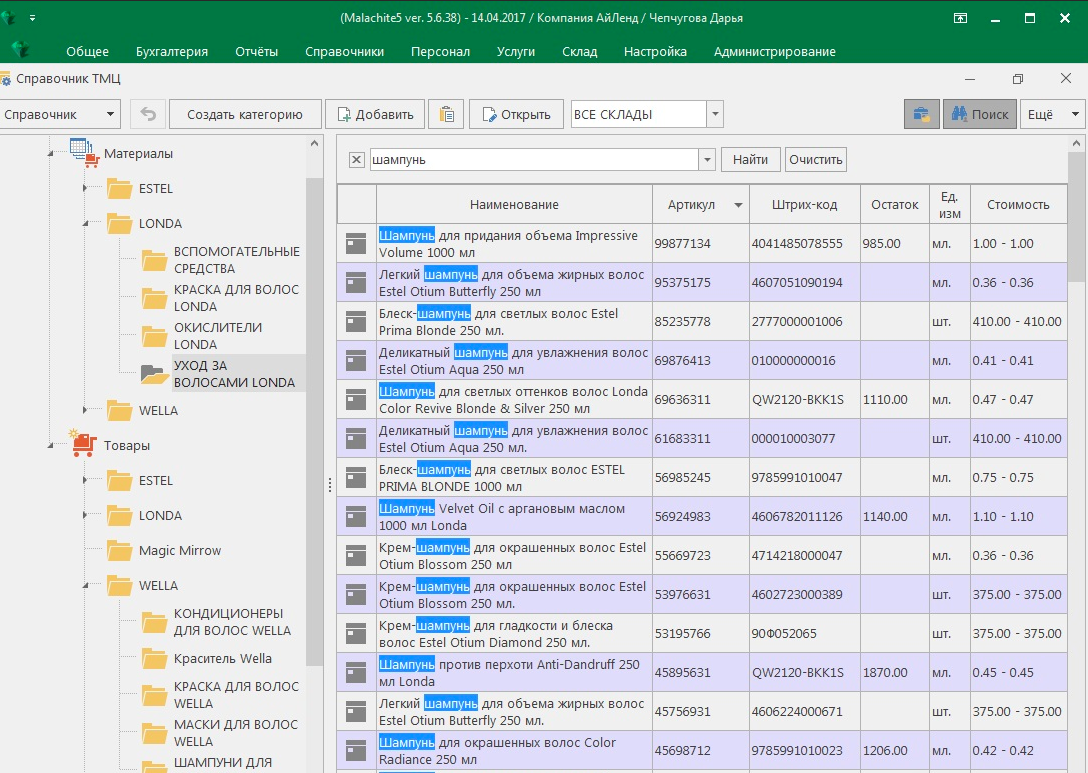Click the opened folder icon УХОД ЗА ВОЛОСАМИ LONDA
The image size is (1088, 773).
[155, 374]
